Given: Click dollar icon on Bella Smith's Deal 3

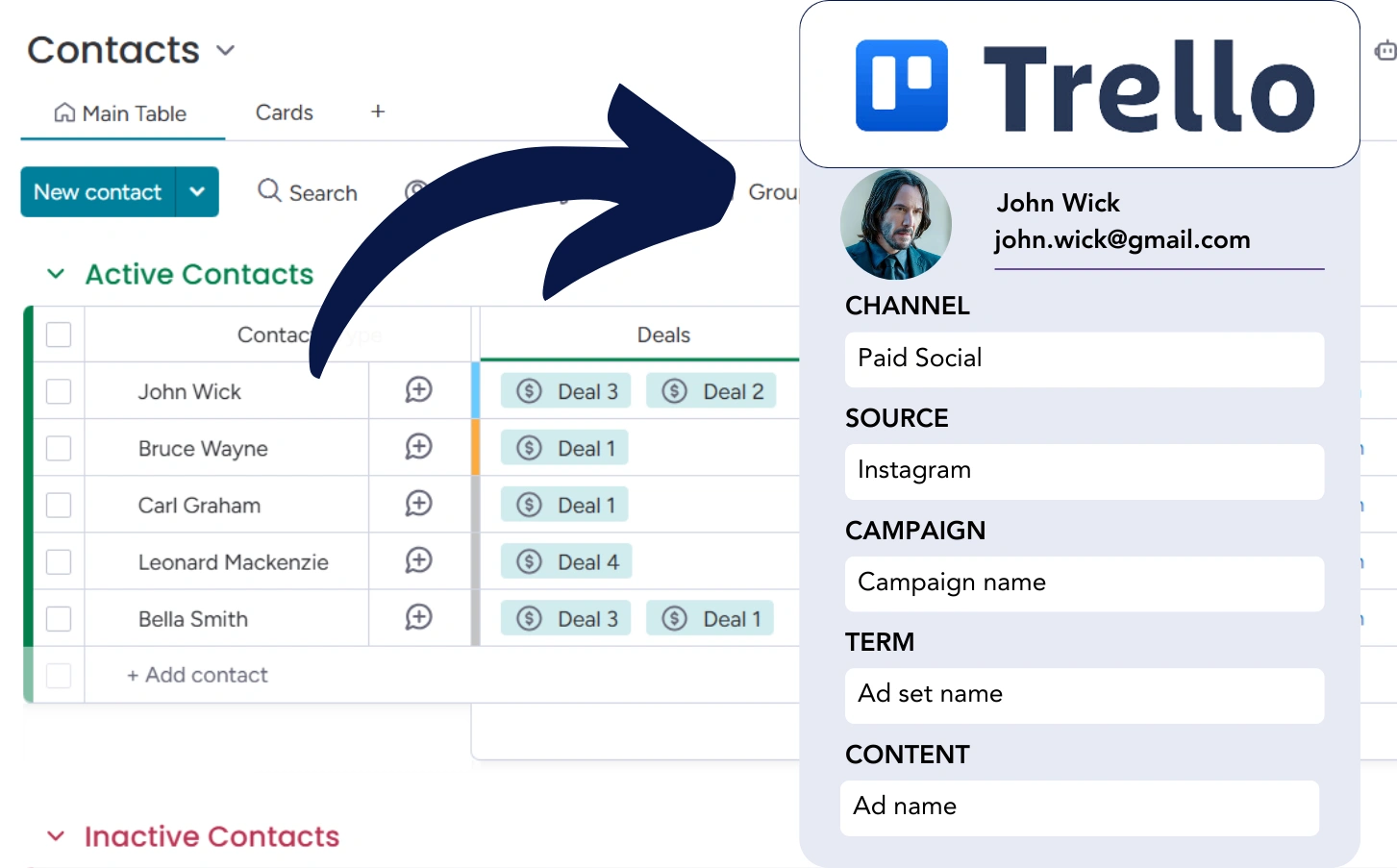Looking at the screenshot, I should tap(529, 618).
